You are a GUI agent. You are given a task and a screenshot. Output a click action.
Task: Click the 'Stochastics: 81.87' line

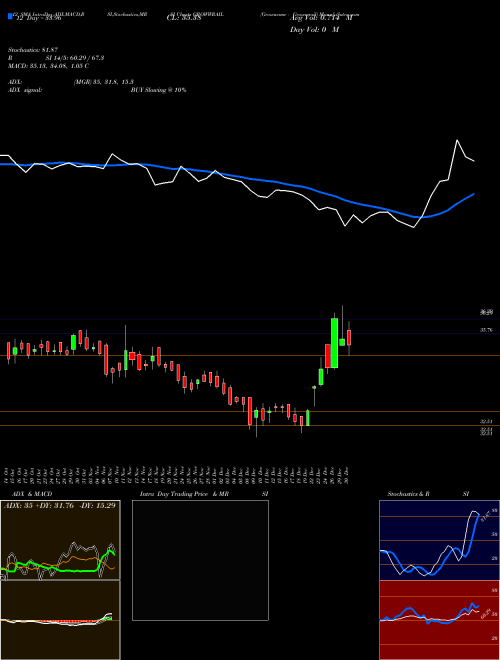(32, 51)
